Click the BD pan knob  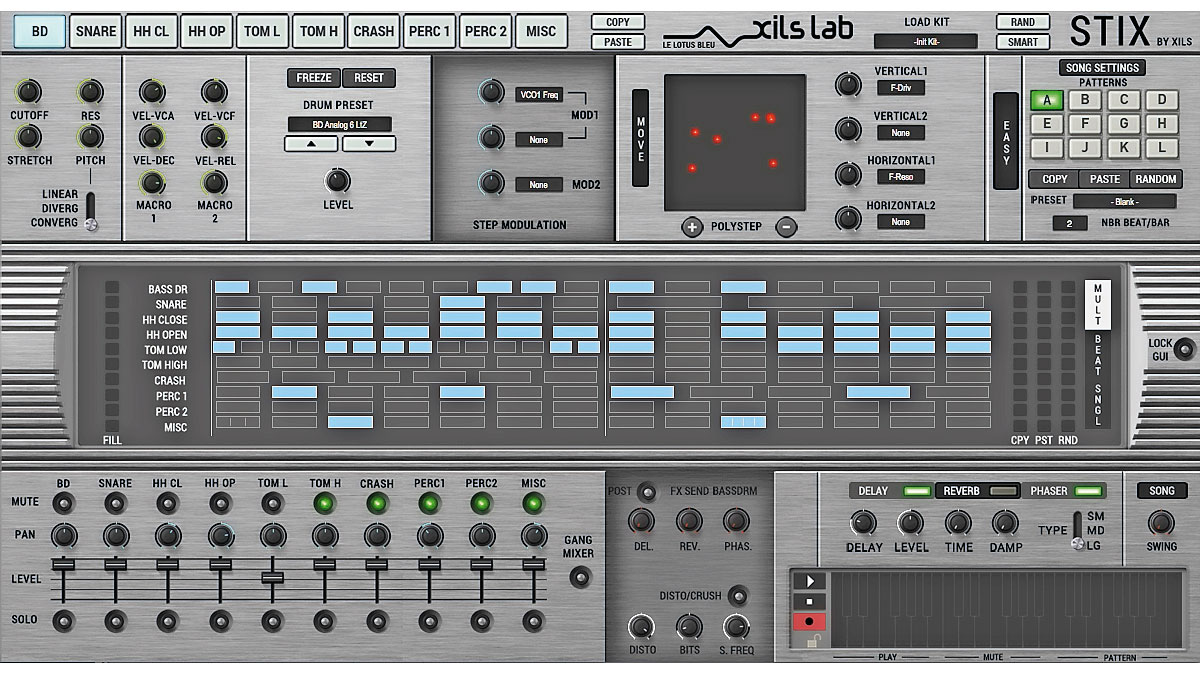click(x=64, y=536)
